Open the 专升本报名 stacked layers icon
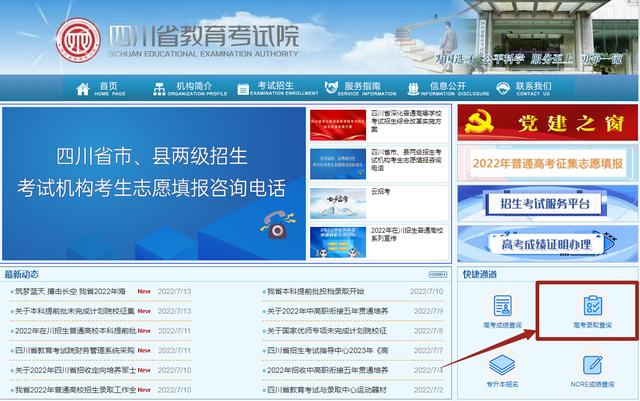Viewport: 640px width, 401px height. click(502, 364)
